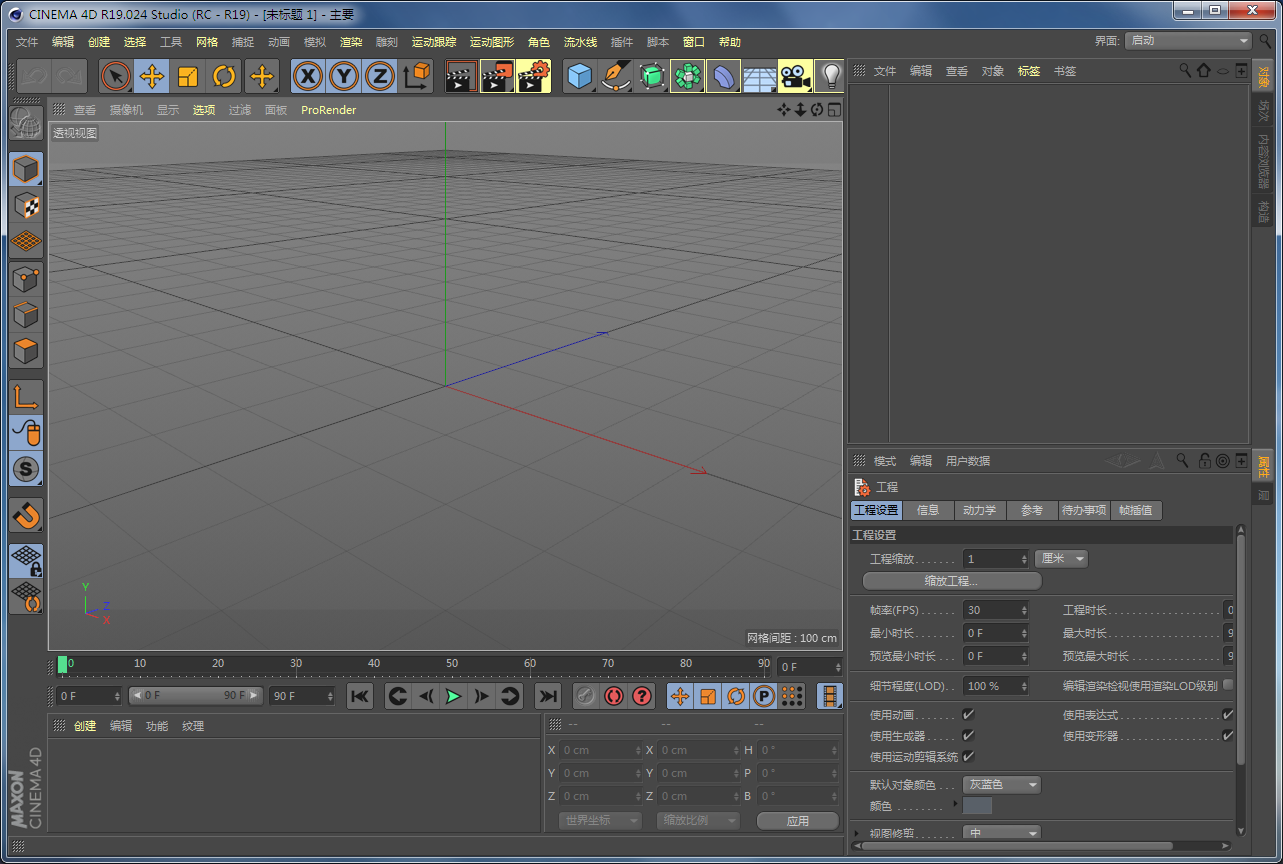
Task: Activate the Rotate tool
Action: pos(224,76)
